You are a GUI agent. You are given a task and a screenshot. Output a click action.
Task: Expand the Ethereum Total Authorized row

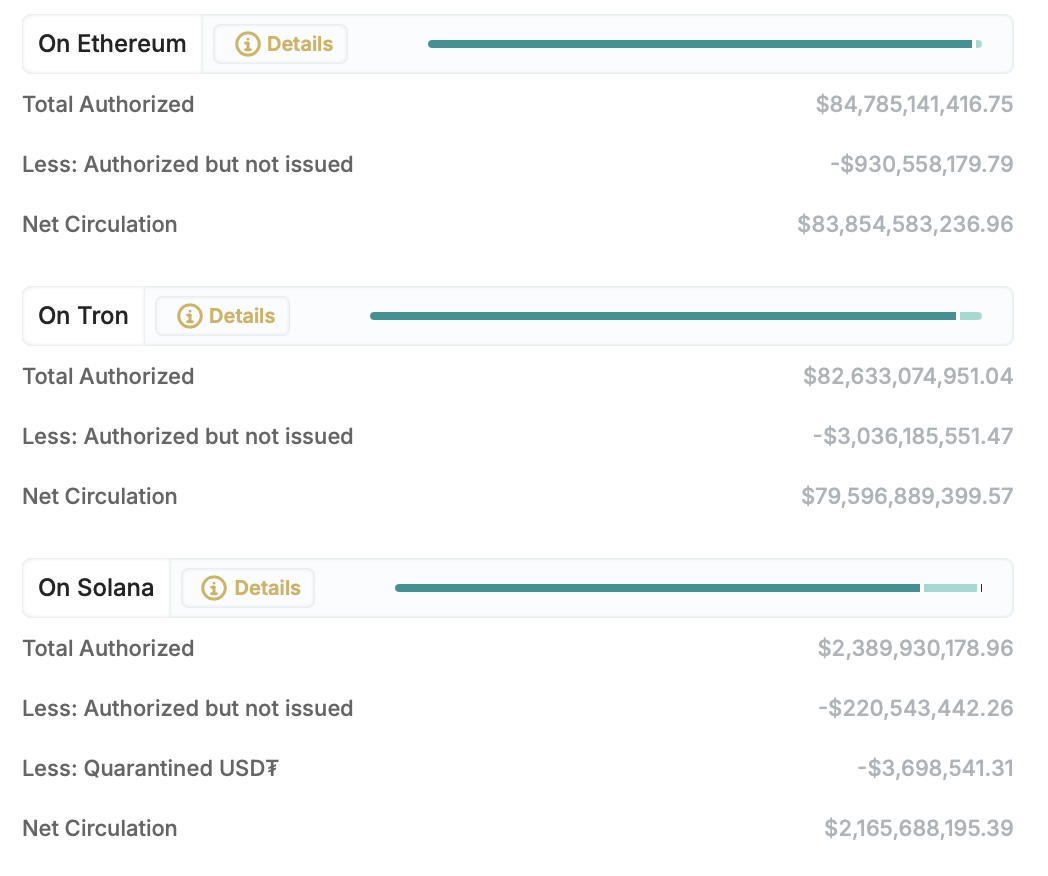coord(108,104)
